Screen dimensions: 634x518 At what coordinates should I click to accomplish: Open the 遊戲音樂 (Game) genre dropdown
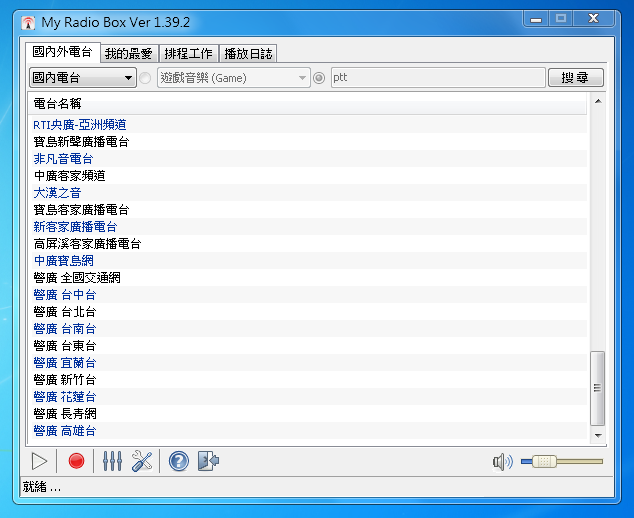(x=234, y=78)
